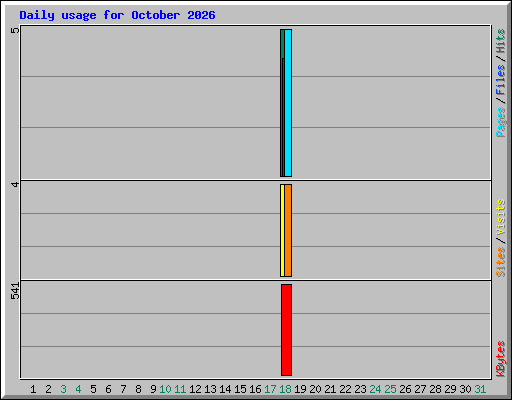Click day label '1' on the x-axis
Viewport: 512px width, 400px height.
tap(33, 389)
